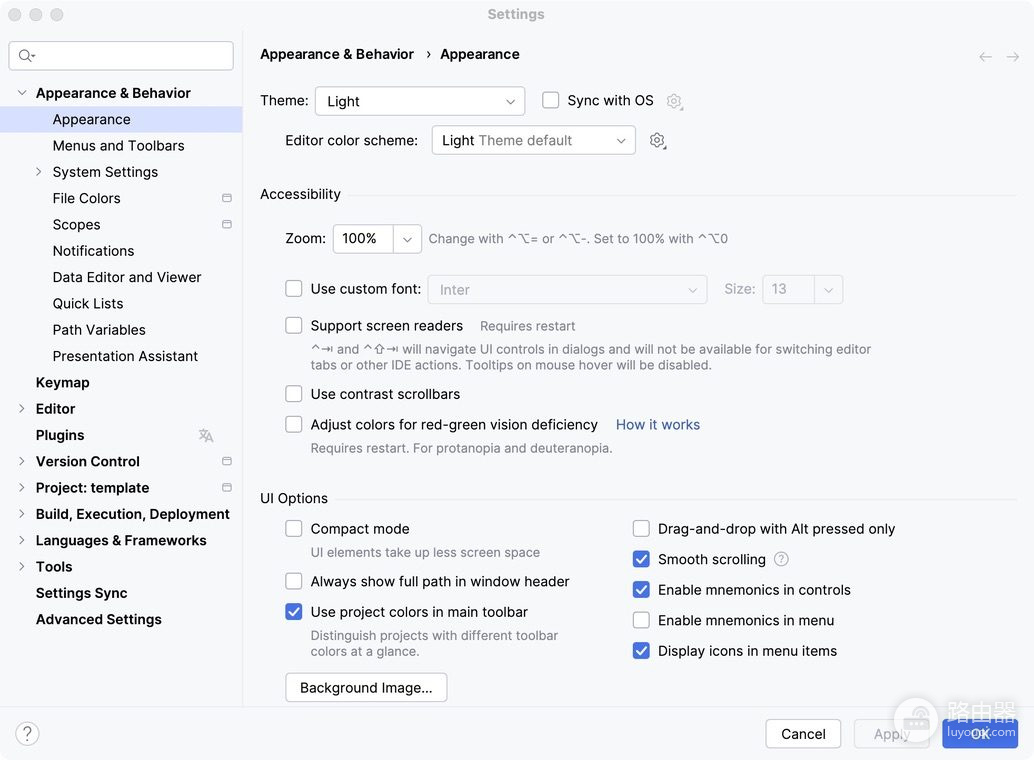The width and height of the screenshot is (1034, 760).
Task: Go back with the left arrow
Action: tap(985, 57)
